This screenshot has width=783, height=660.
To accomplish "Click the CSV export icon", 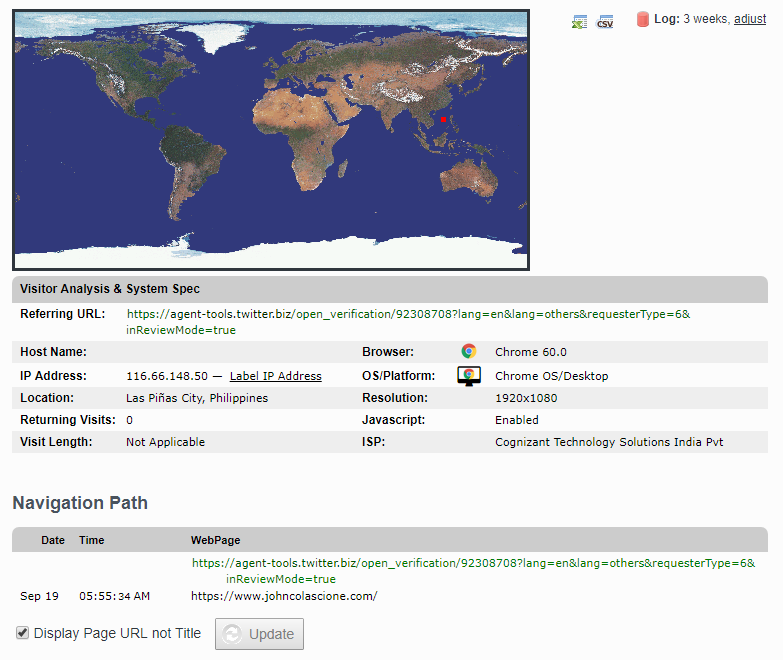I will (605, 21).
